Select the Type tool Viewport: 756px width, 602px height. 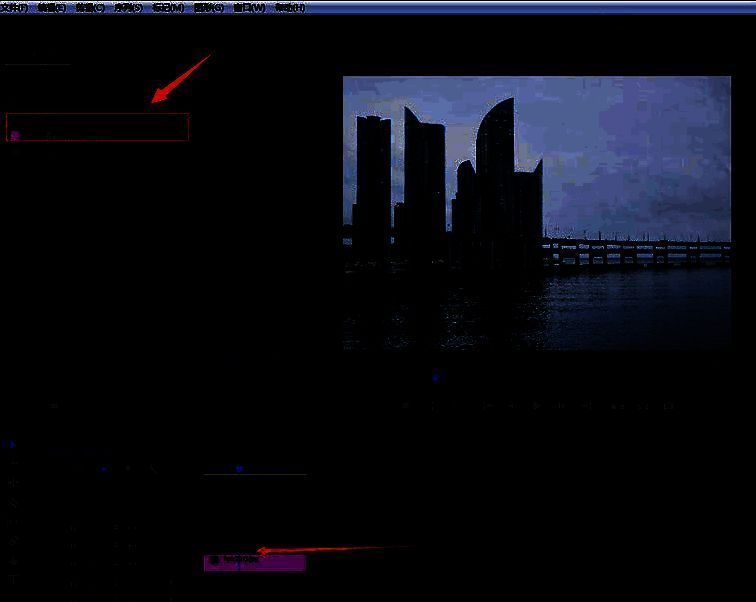[12, 579]
